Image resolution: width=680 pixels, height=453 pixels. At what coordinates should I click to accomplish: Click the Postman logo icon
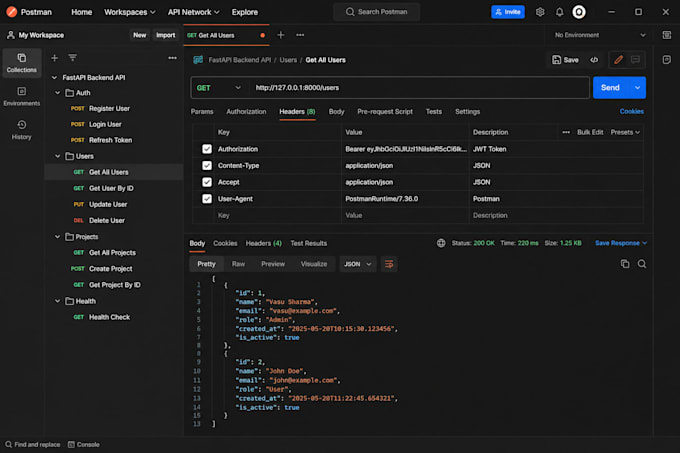click(x=12, y=12)
